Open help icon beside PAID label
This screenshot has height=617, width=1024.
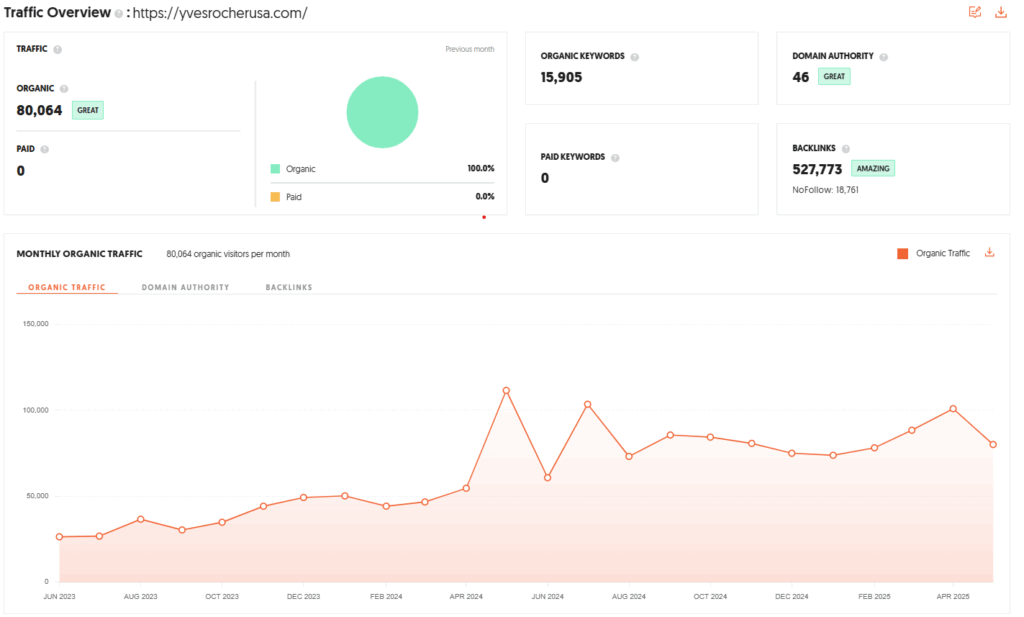click(44, 150)
